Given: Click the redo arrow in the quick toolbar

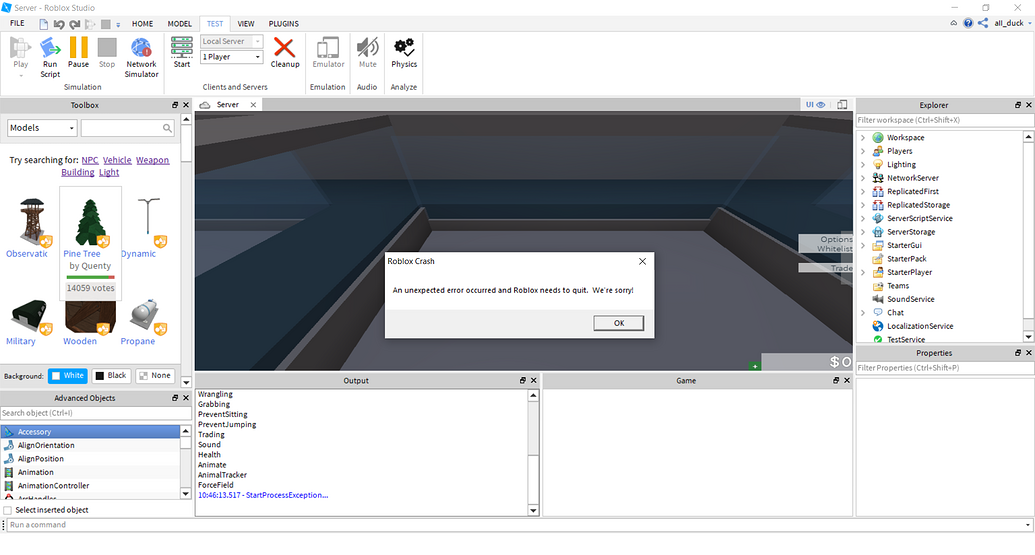Looking at the screenshot, I should click(75, 24).
